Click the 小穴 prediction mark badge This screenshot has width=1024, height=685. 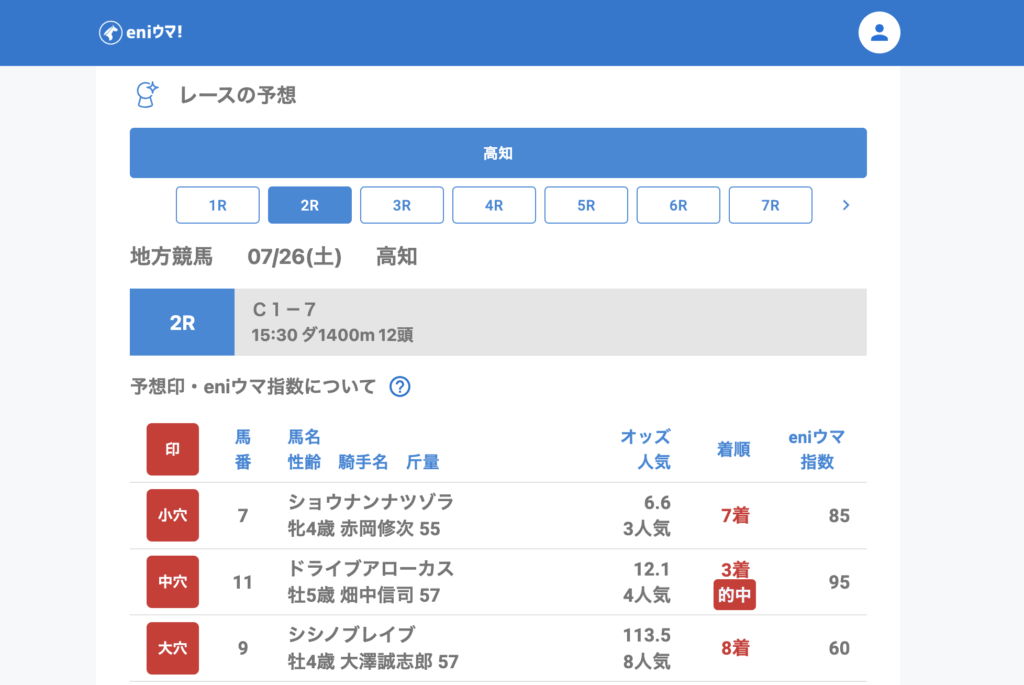point(172,516)
